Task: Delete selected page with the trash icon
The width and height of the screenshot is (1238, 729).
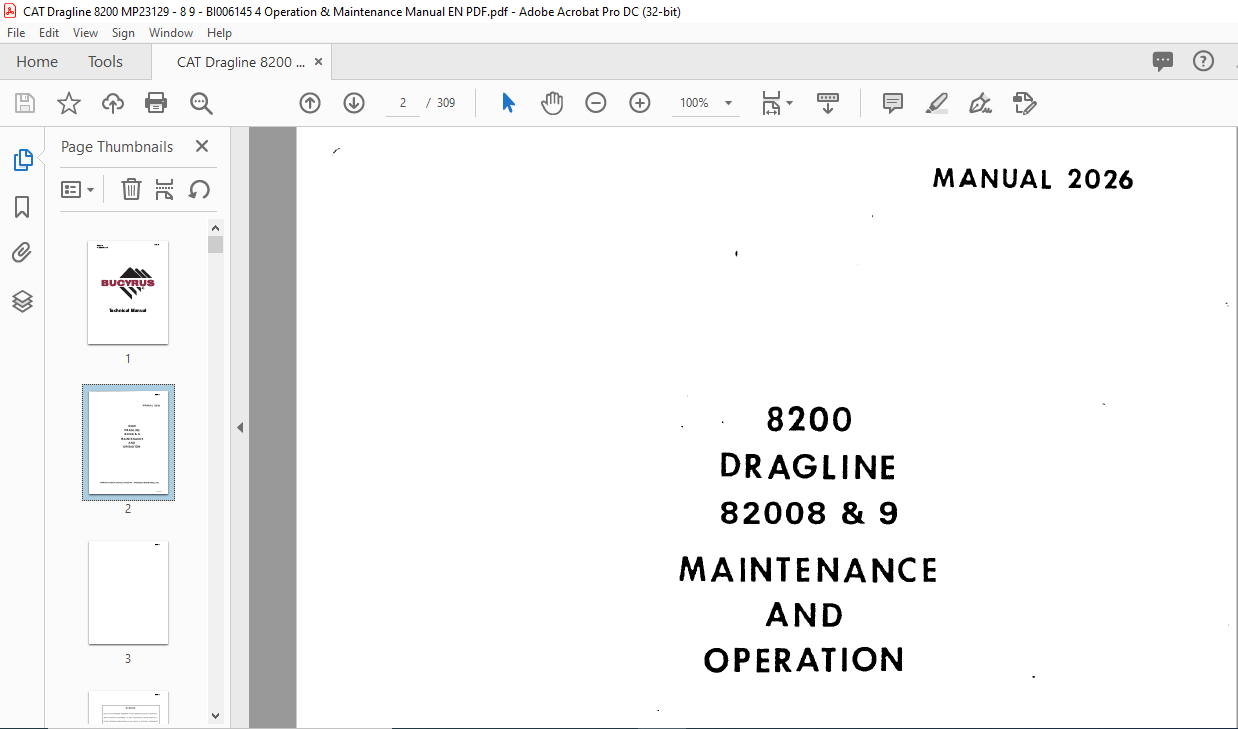Action: (x=131, y=189)
